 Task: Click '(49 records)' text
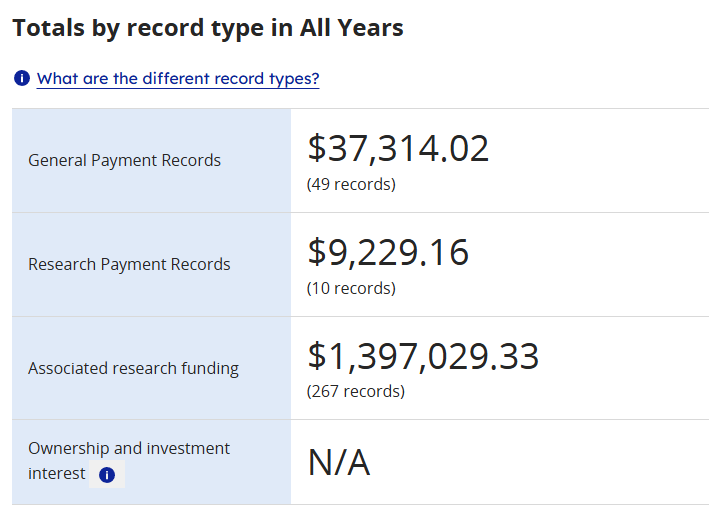tap(351, 184)
